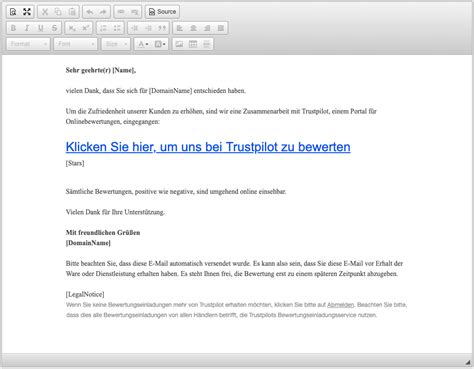Toggle italic formatting
The image size is (474, 369).
pos(27,28)
